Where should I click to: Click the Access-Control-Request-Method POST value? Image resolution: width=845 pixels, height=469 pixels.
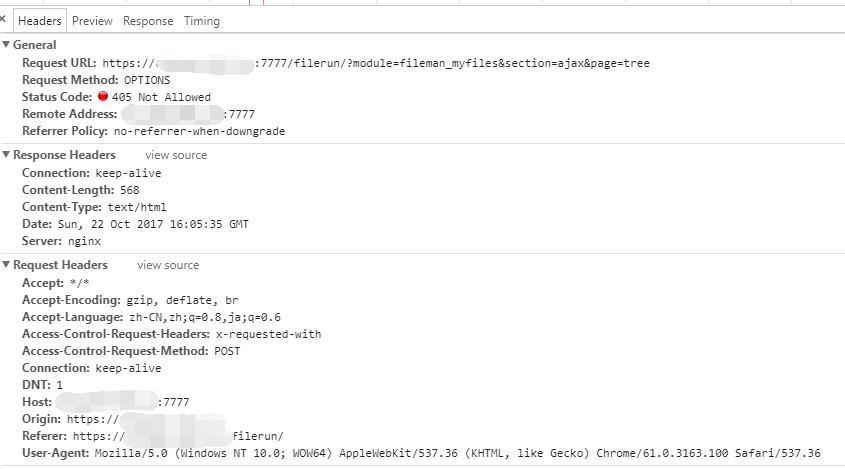tap(227, 351)
